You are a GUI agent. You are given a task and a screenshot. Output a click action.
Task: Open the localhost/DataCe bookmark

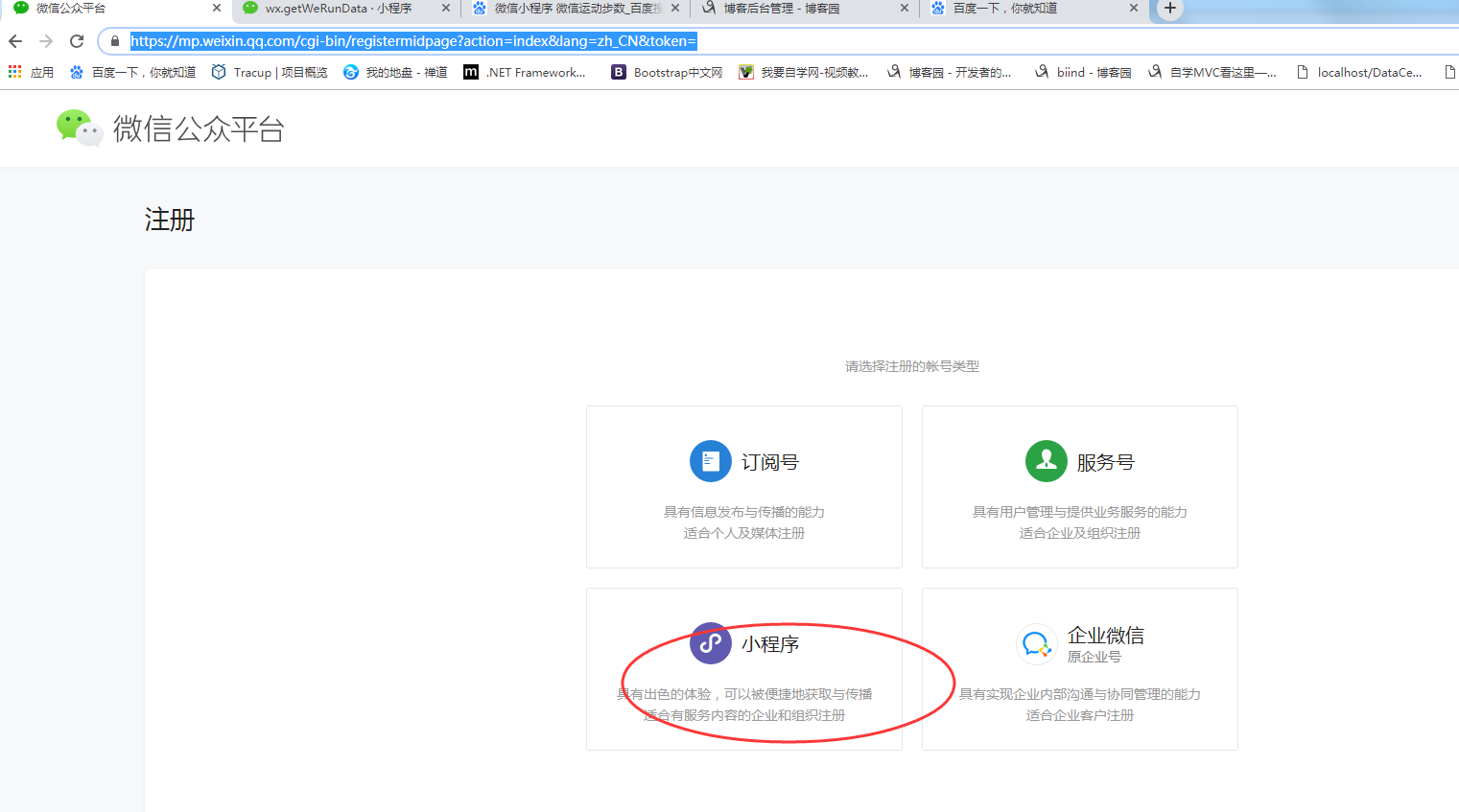[x=1359, y=72]
